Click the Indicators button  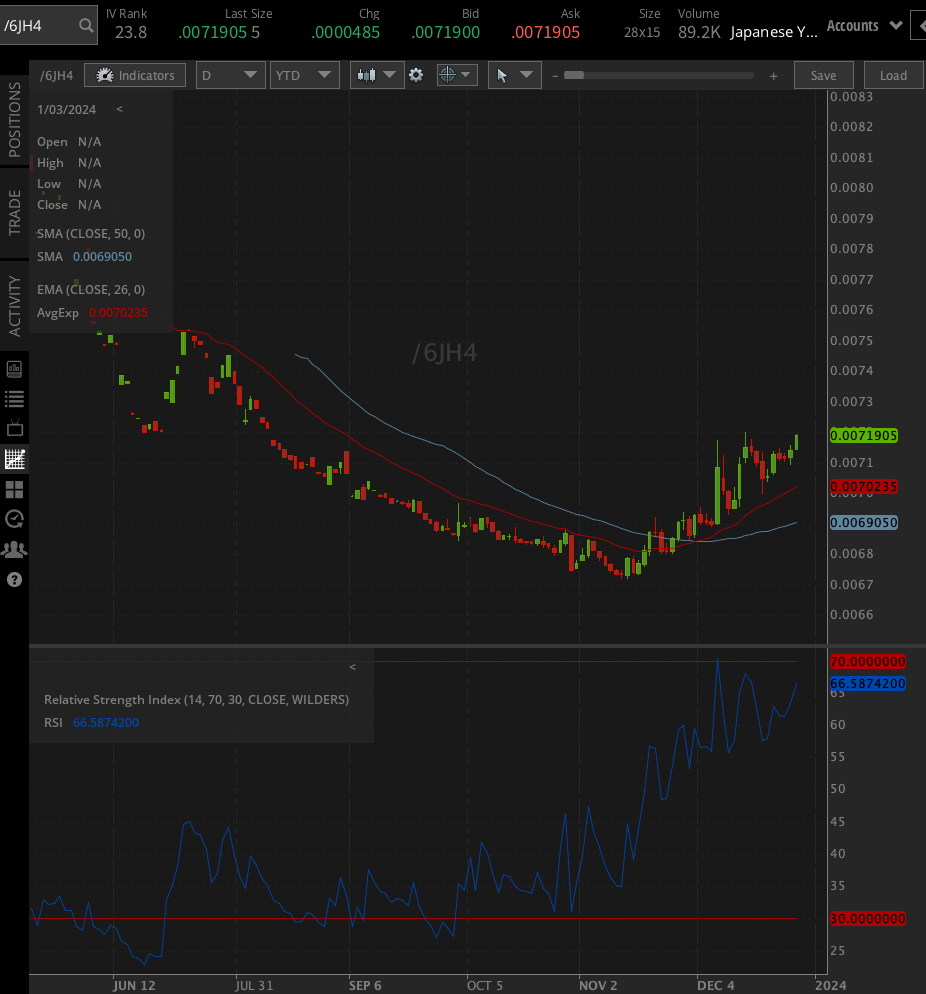(135, 75)
